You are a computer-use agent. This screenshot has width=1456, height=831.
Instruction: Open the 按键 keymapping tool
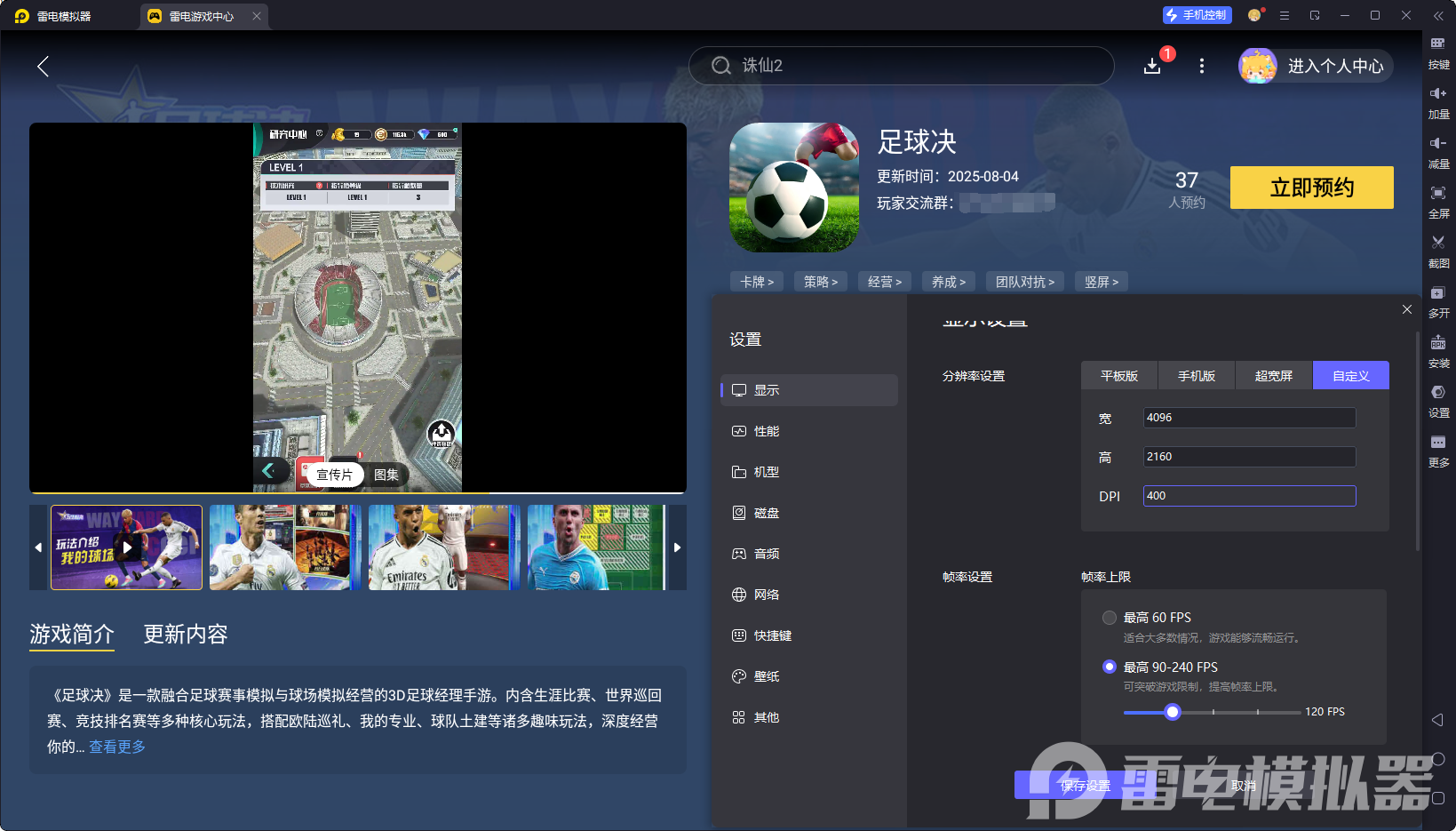coord(1438,53)
